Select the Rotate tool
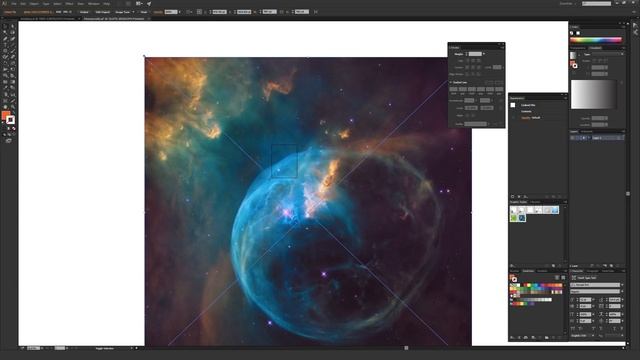This screenshot has width=640, height=360. [5, 63]
